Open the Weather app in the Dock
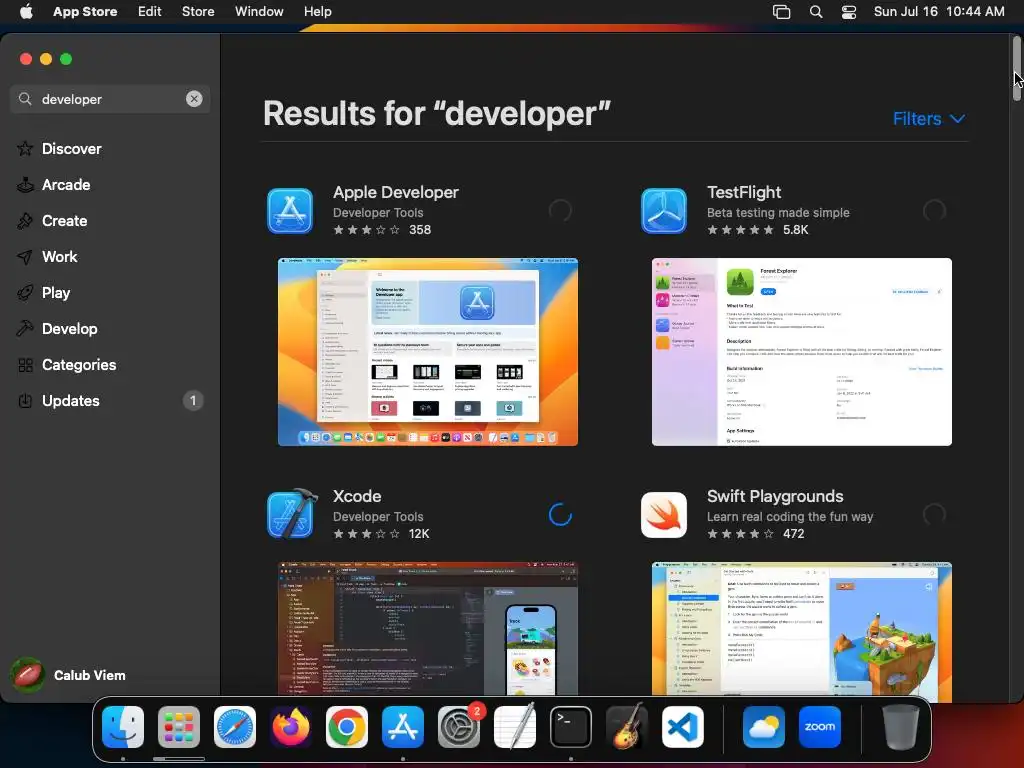This screenshot has width=1024, height=768. point(764,727)
